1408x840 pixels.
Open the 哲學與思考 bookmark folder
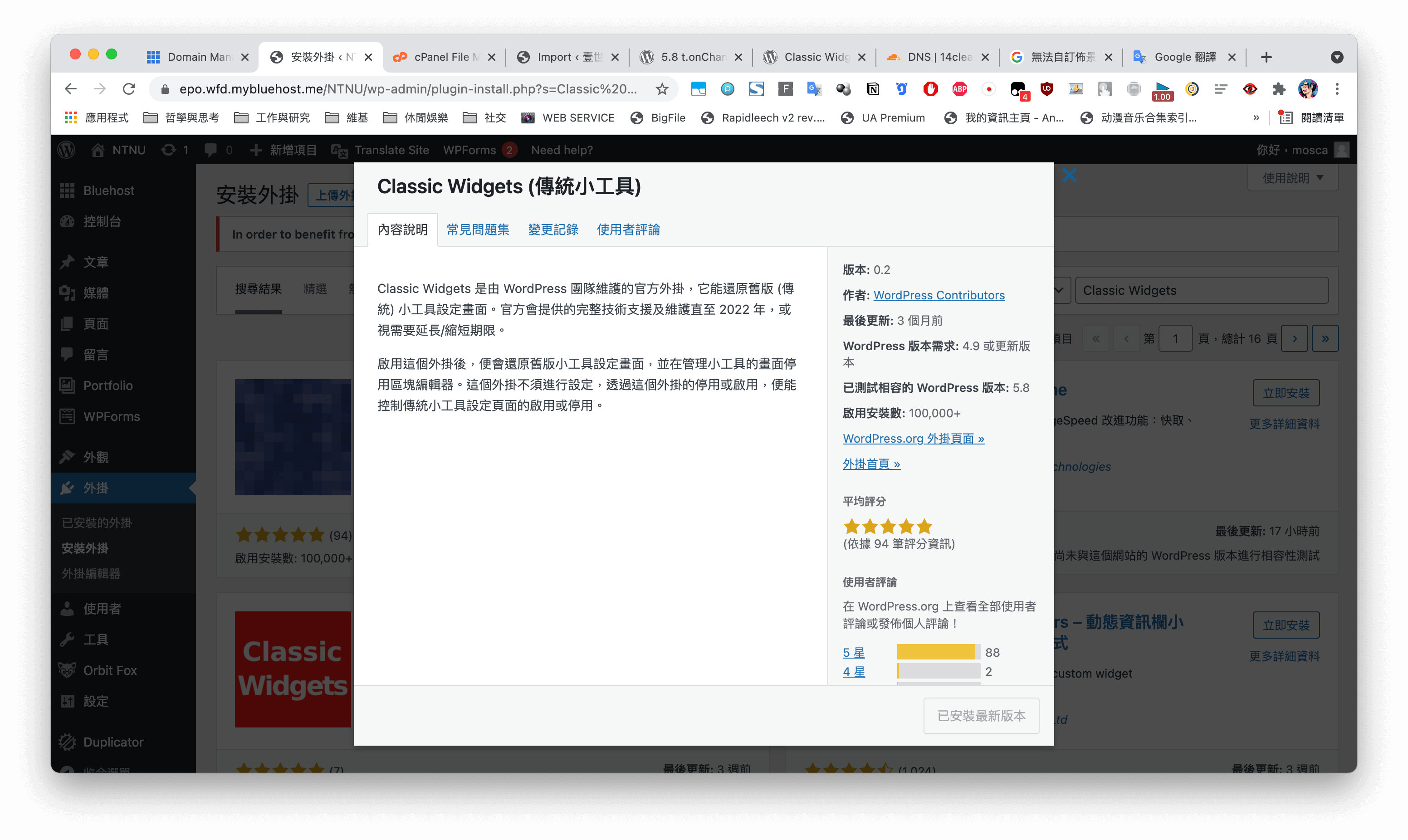coord(181,118)
